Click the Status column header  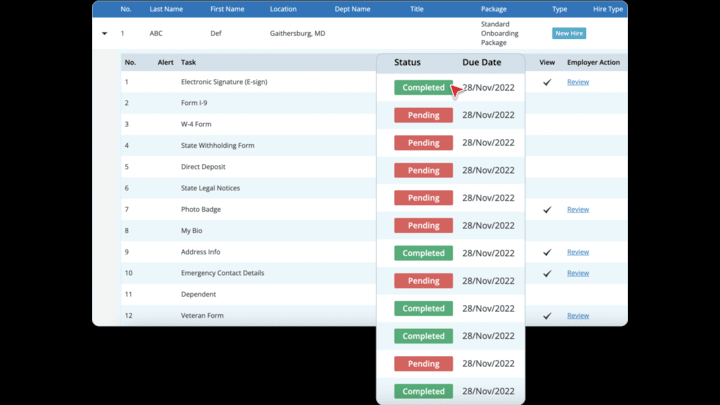[x=407, y=62]
